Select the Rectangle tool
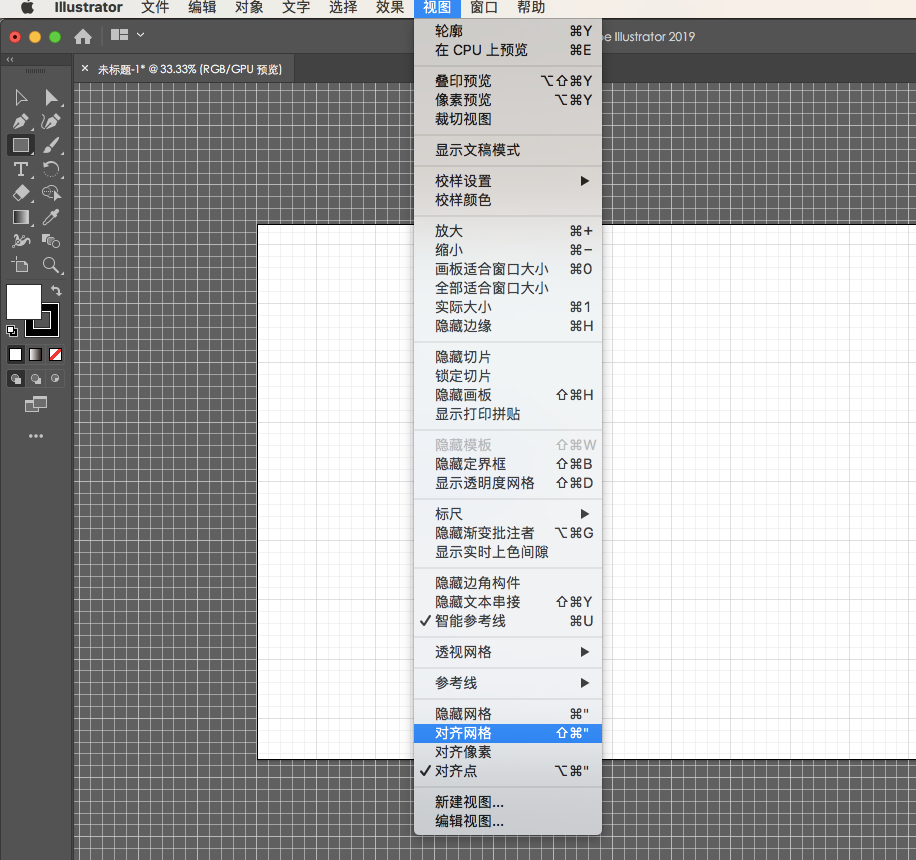 point(21,145)
